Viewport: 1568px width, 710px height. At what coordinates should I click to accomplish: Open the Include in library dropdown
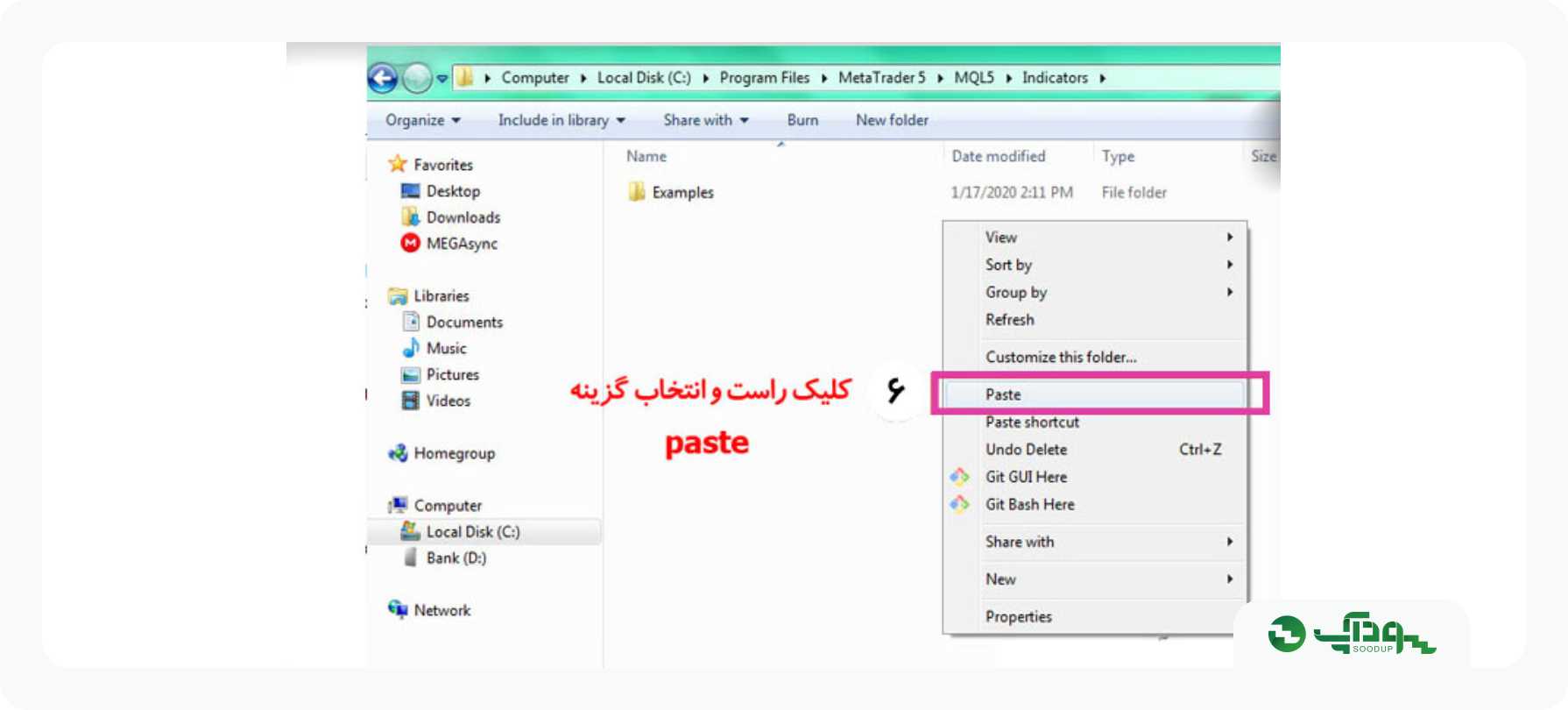click(x=562, y=120)
